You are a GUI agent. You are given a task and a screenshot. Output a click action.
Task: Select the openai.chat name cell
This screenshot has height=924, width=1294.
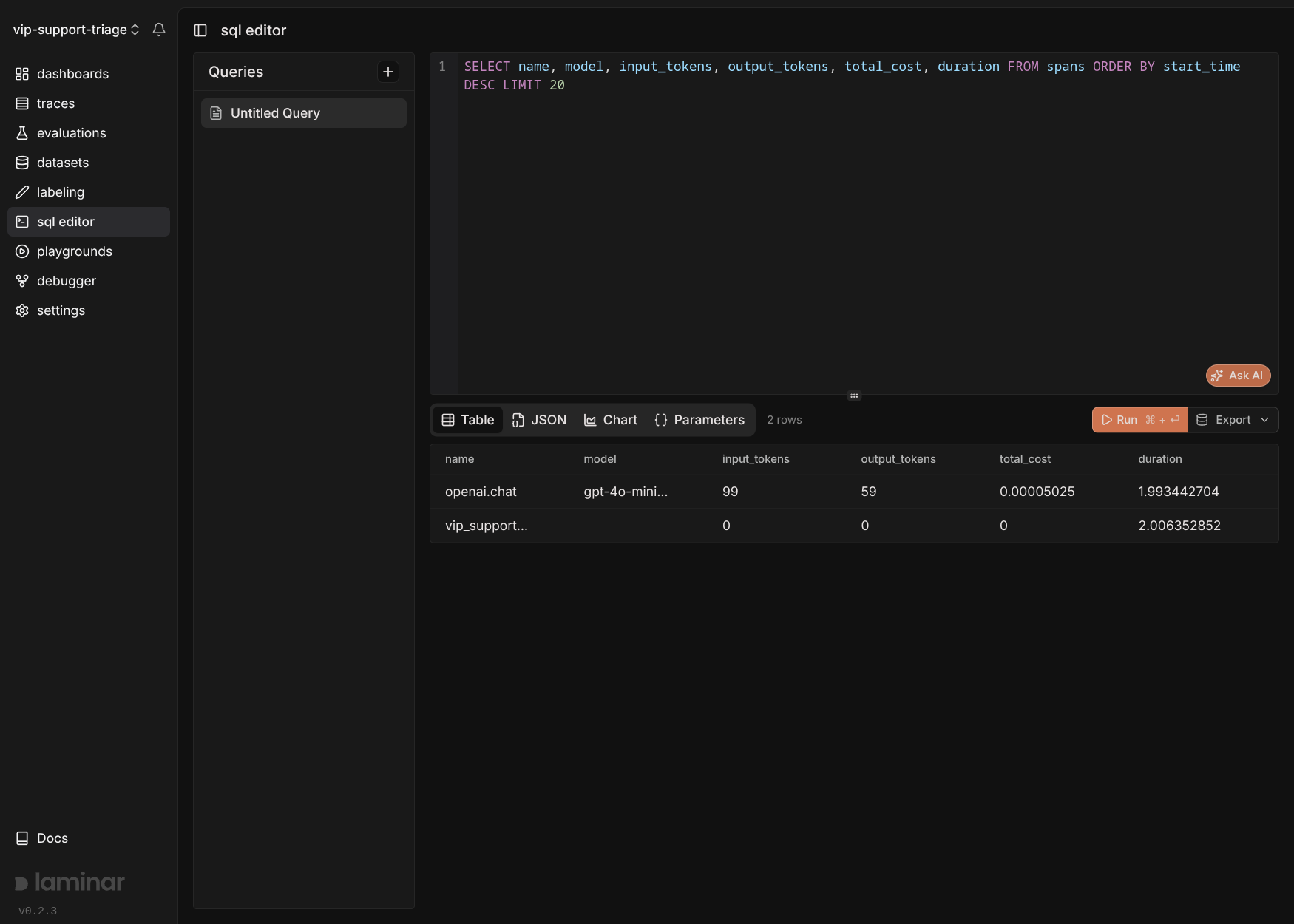tap(481, 492)
